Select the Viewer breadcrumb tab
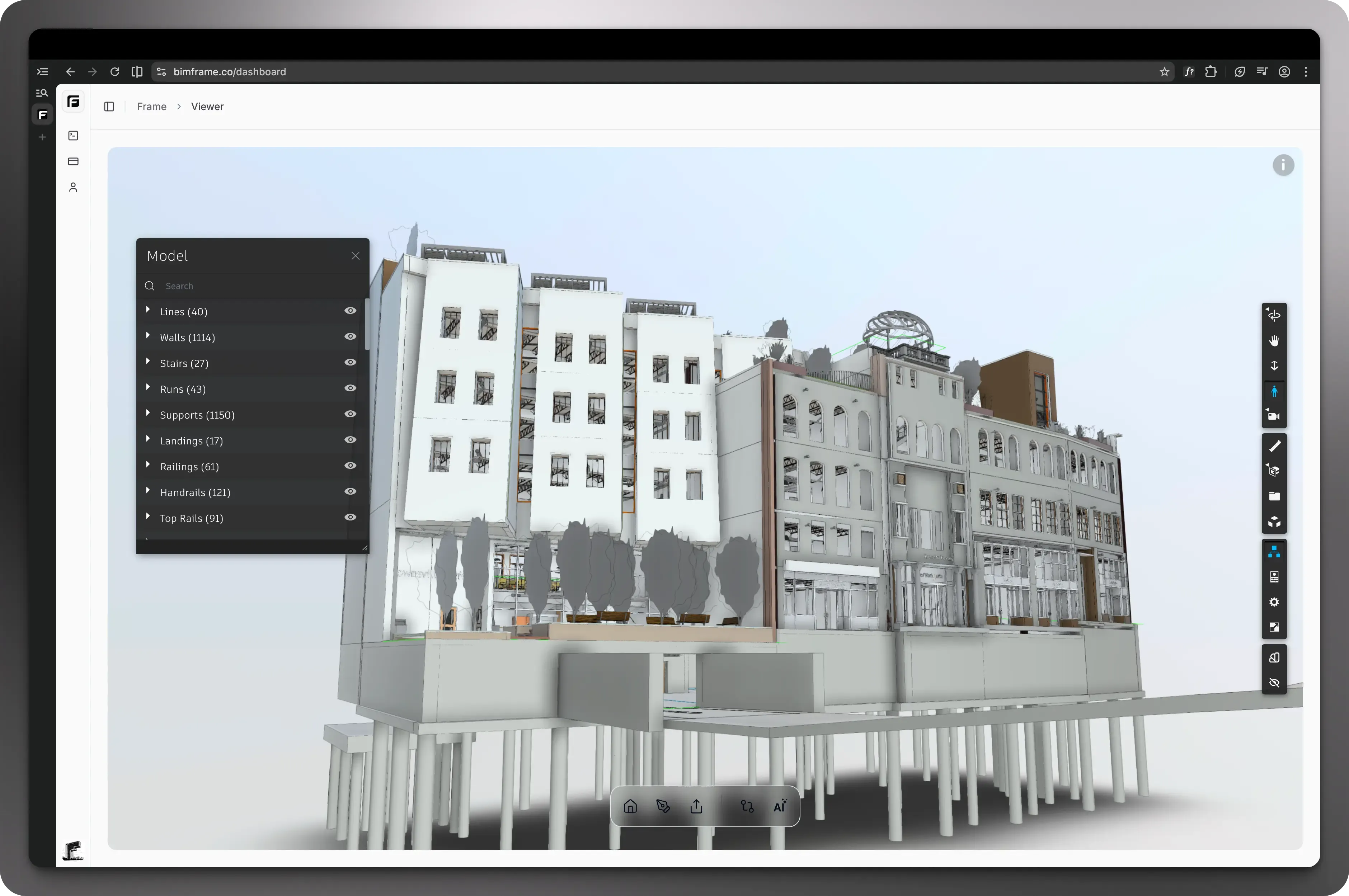Viewport: 1349px width, 896px height. [207, 106]
